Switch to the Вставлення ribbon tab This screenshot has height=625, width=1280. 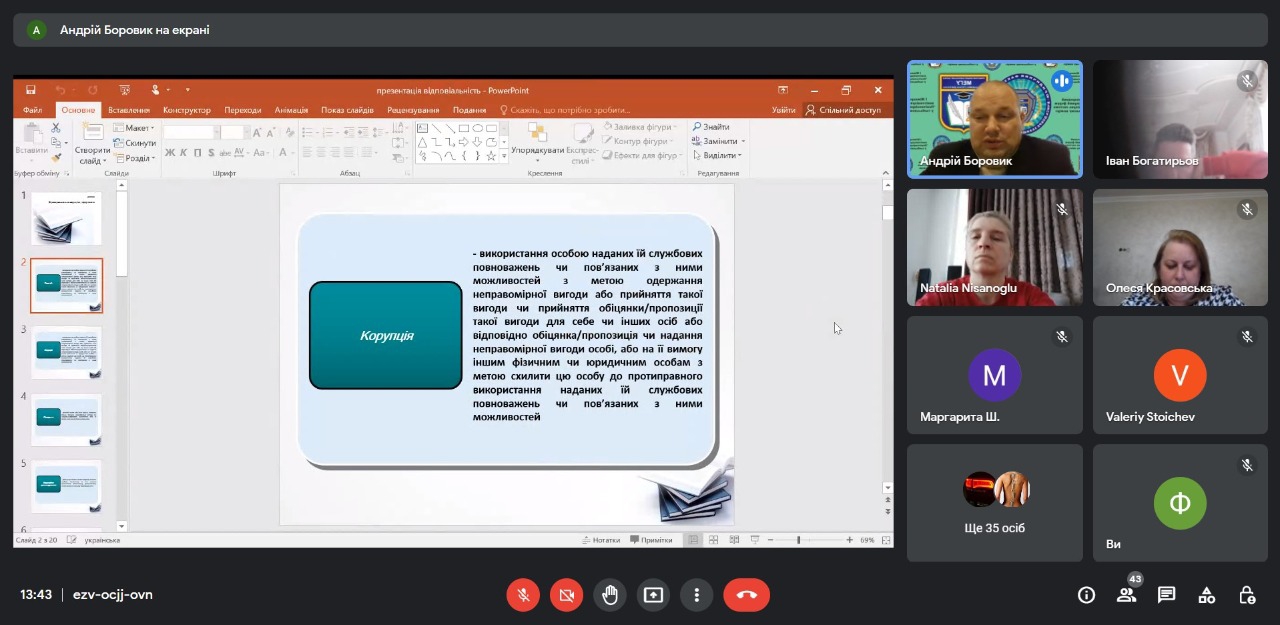coord(129,110)
